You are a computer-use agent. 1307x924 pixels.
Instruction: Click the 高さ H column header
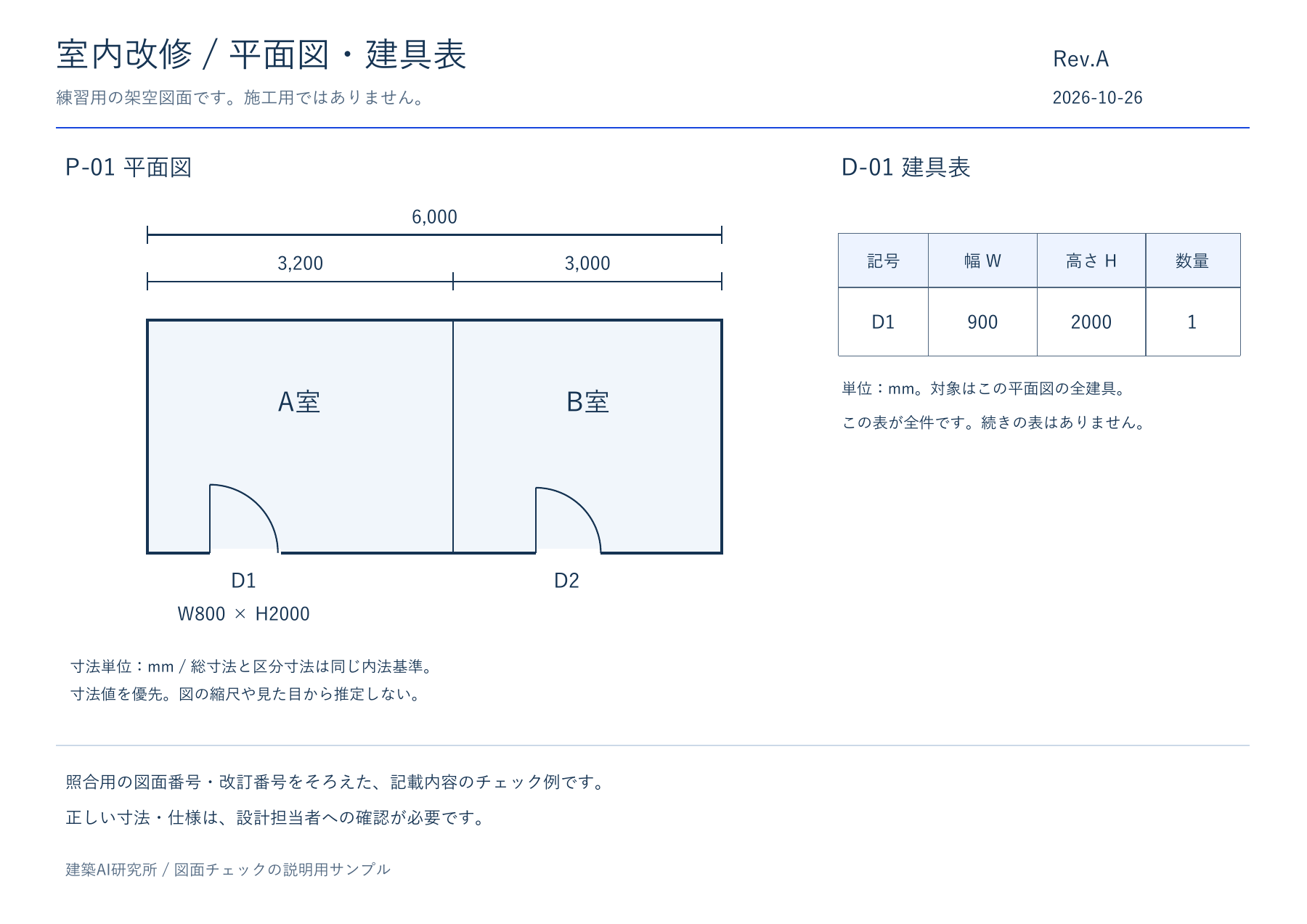click(1091, 261)
